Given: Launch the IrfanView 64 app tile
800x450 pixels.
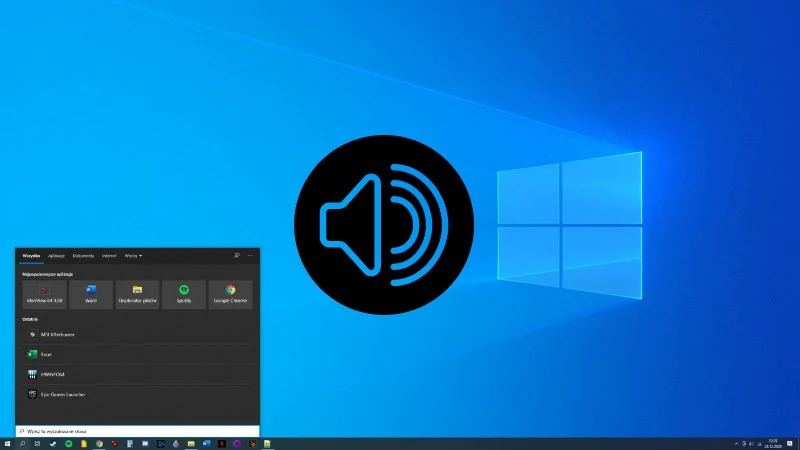Looking at the screenshot, I should point(44,294).
